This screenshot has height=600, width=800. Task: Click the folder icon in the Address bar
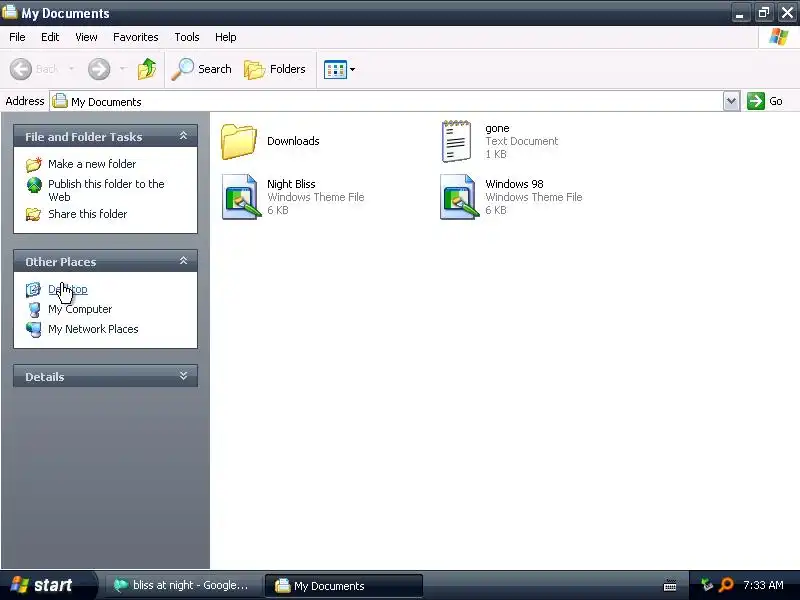[60, 101]
